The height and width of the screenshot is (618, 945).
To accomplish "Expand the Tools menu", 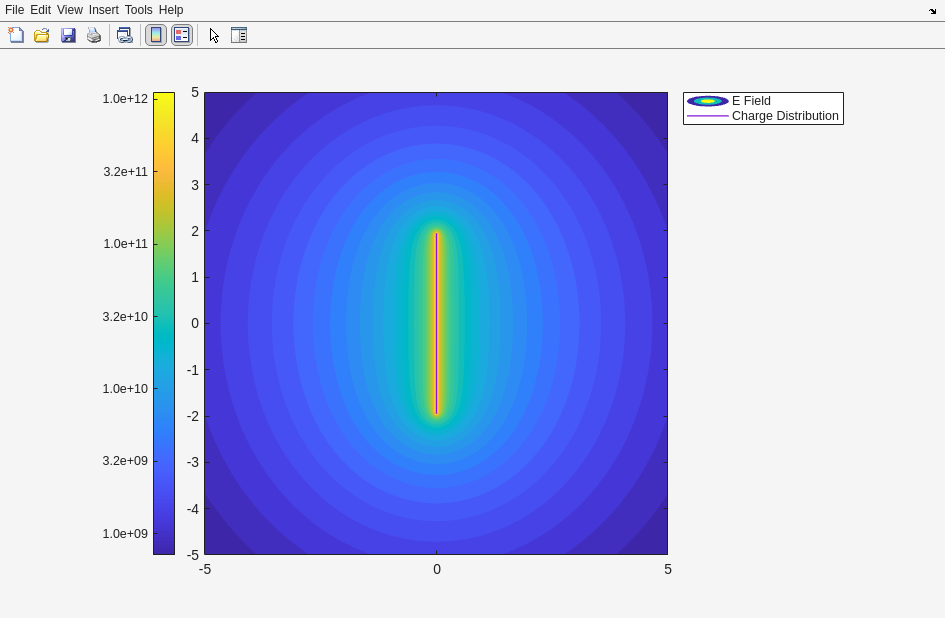I will (138, 10).
